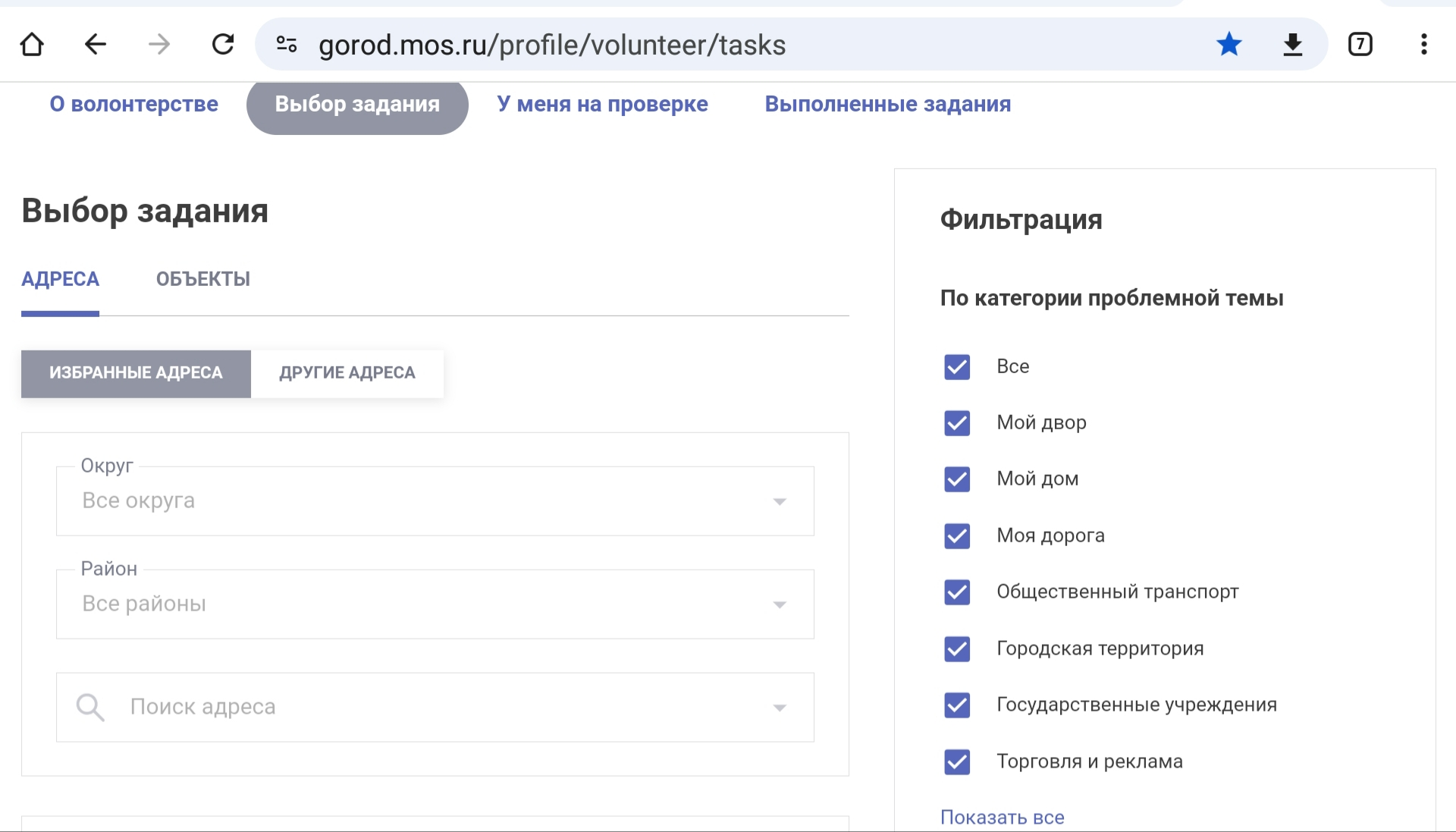
Task: Uncheck the "Все" category checkbox
Action: 957,366
